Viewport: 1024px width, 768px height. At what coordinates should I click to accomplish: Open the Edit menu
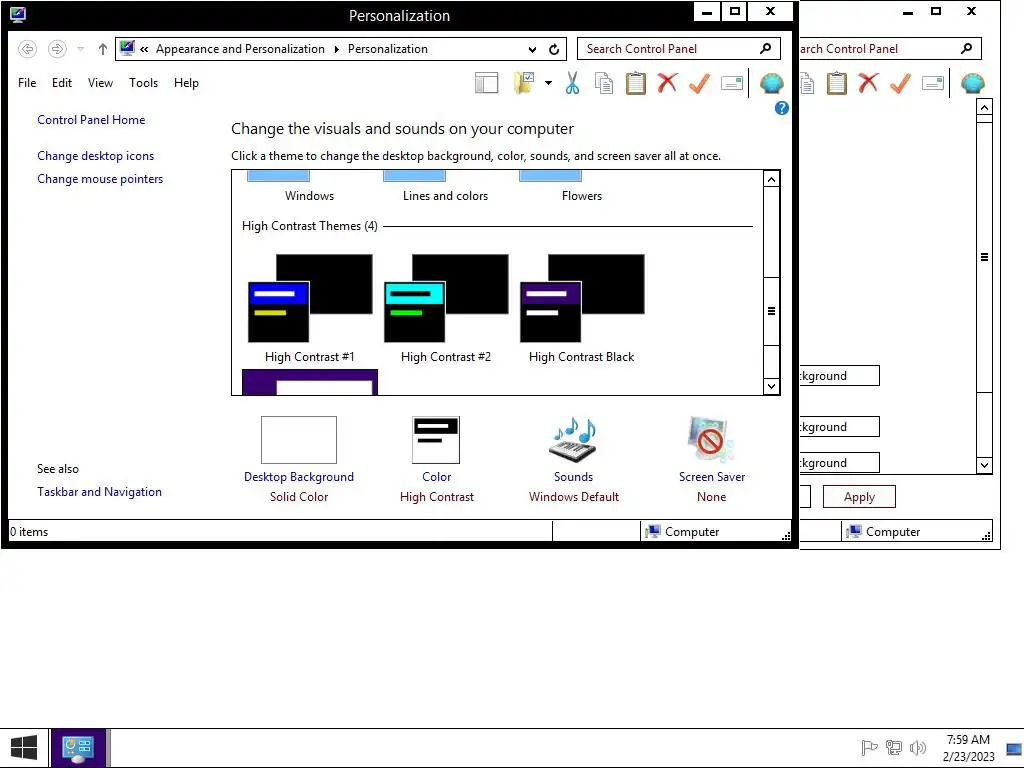click(62, 83)
